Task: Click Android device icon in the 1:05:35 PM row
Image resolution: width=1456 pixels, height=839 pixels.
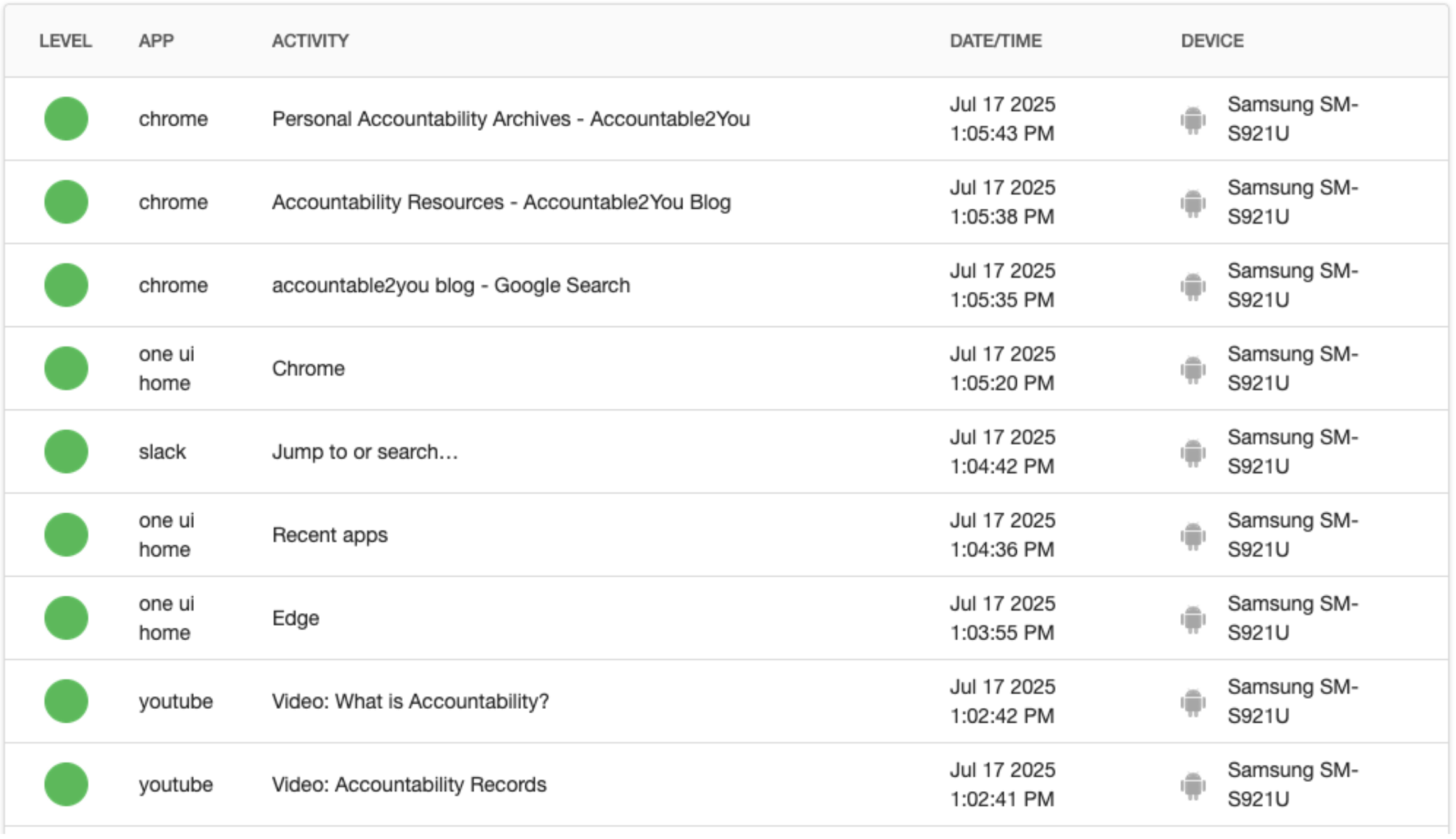Action: (1193, 287)
